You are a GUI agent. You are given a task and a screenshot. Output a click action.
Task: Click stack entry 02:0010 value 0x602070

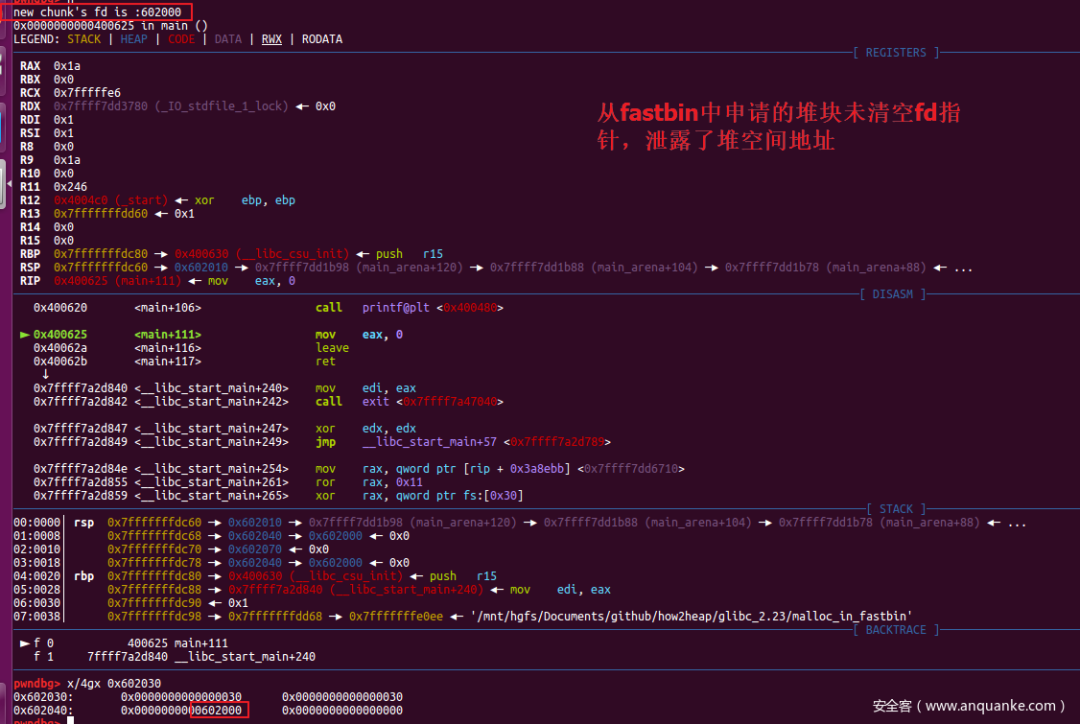click(255, 550)
